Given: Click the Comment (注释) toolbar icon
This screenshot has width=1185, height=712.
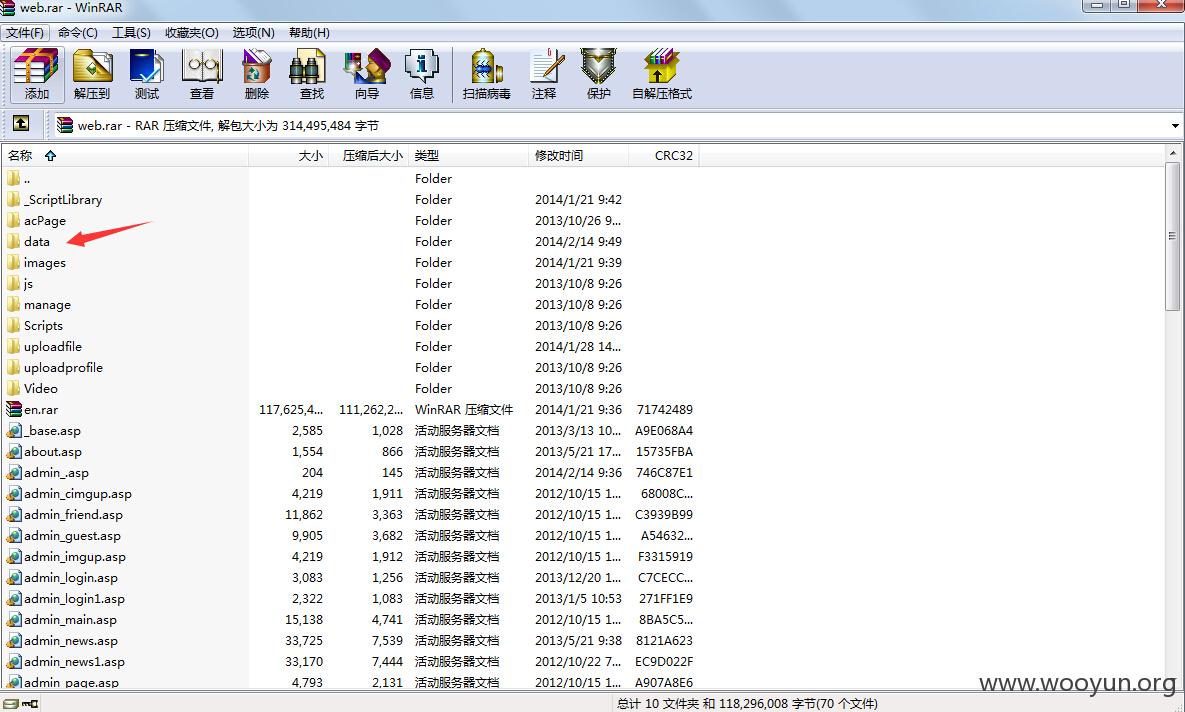Looking at the screenshot, I should click(x=544, y=74).
